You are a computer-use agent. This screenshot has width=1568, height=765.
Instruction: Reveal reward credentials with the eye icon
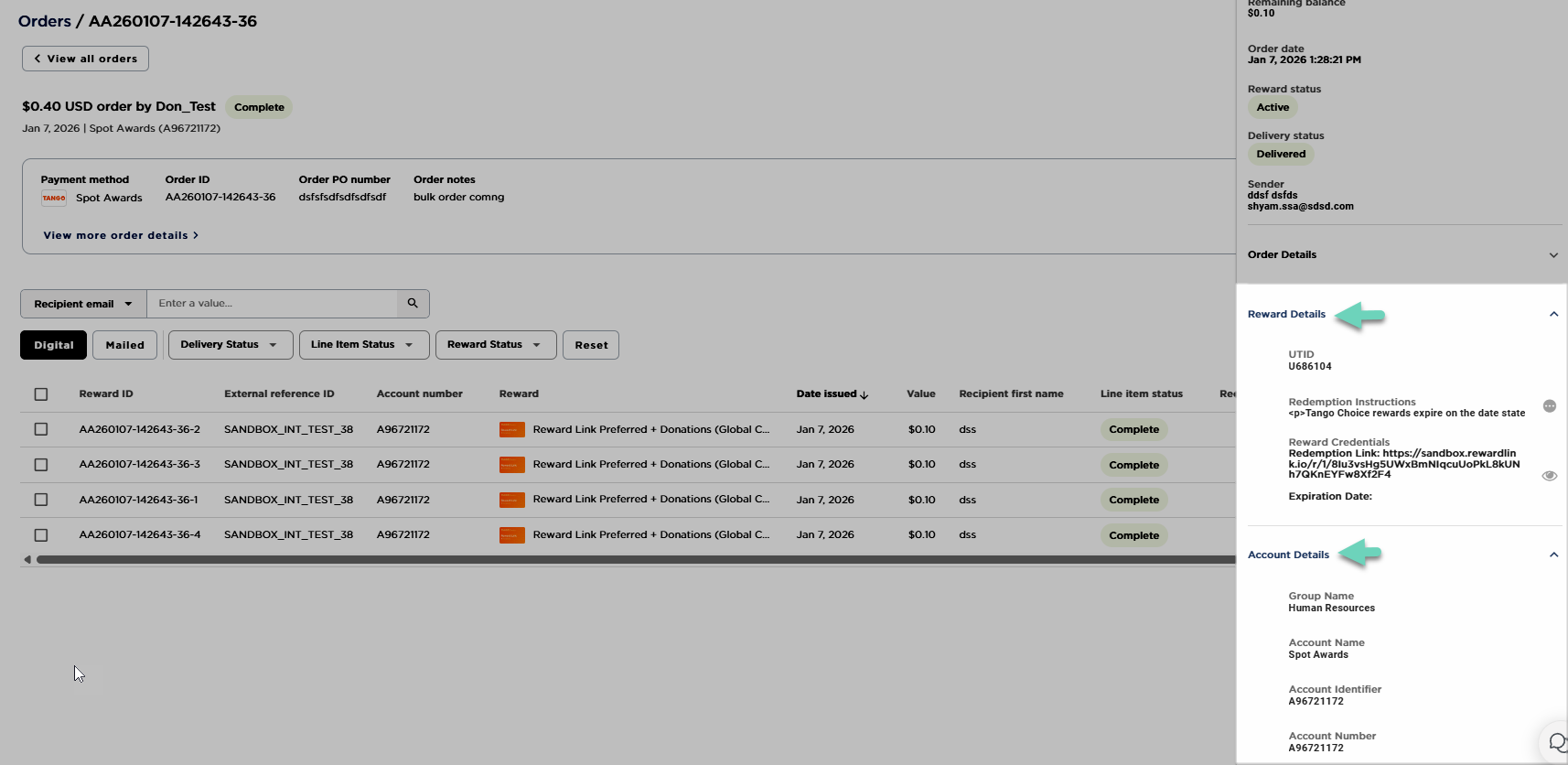click(1549, 476)
